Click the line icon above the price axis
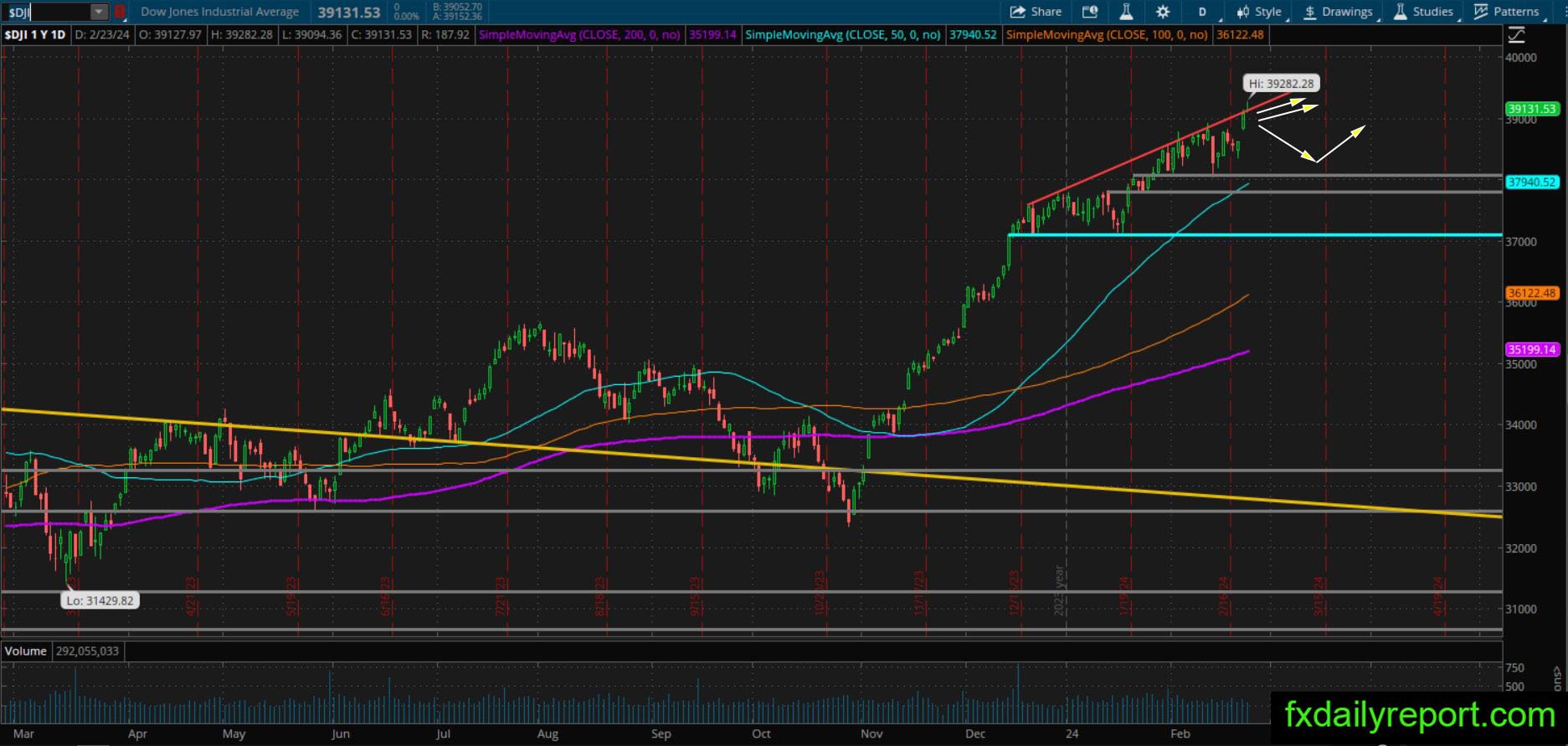This screenshot has height=746, width=1568. pos(1516,35)
